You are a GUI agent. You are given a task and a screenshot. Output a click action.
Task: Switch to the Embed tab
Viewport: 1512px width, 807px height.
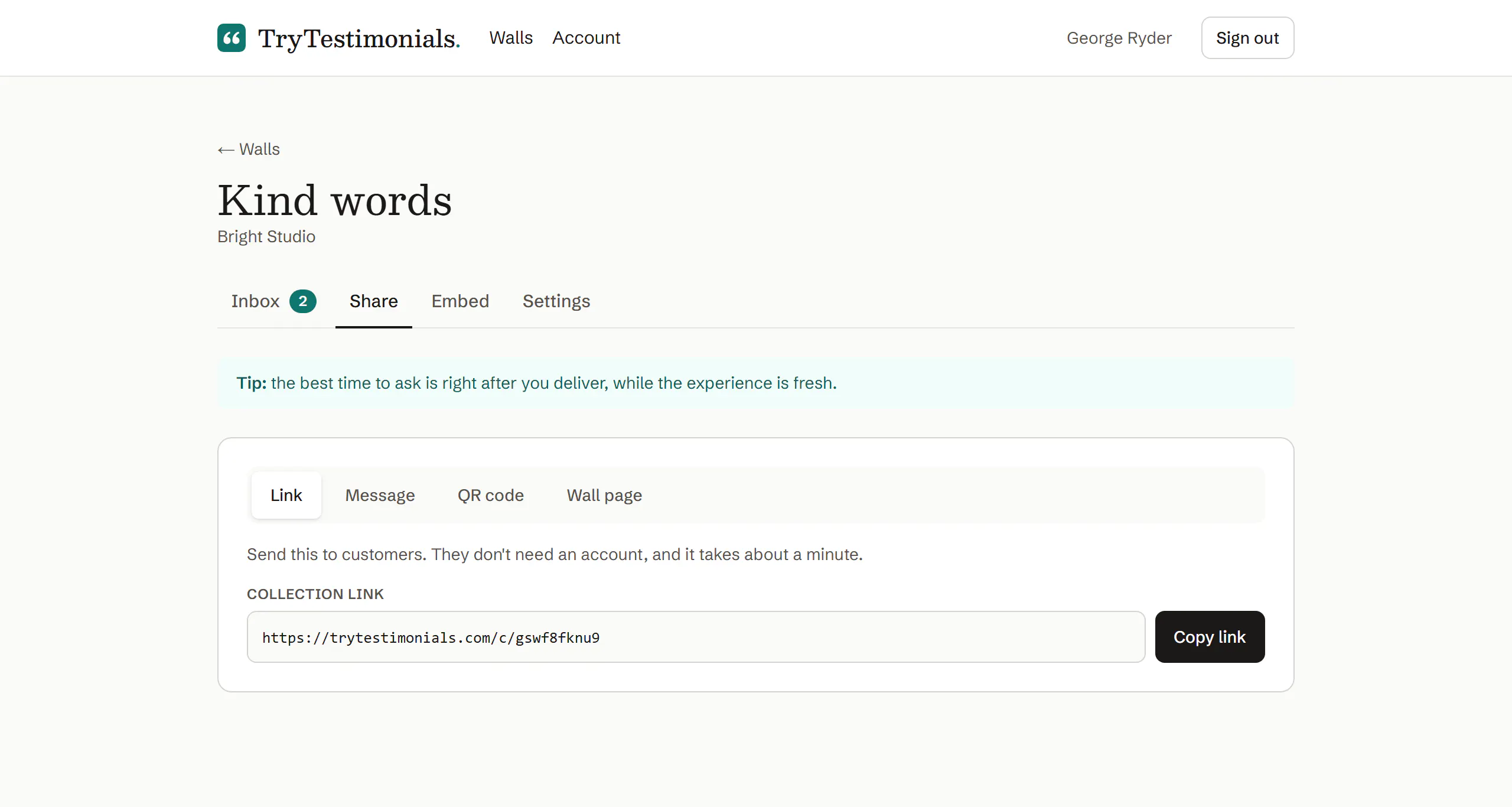[x=460, y=301]
